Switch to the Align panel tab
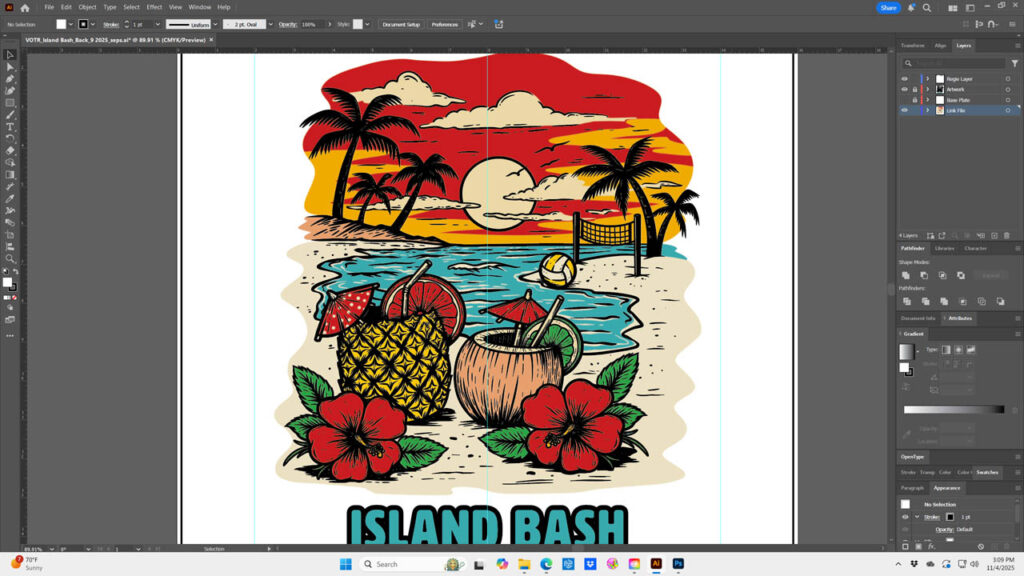 (940, 45)
